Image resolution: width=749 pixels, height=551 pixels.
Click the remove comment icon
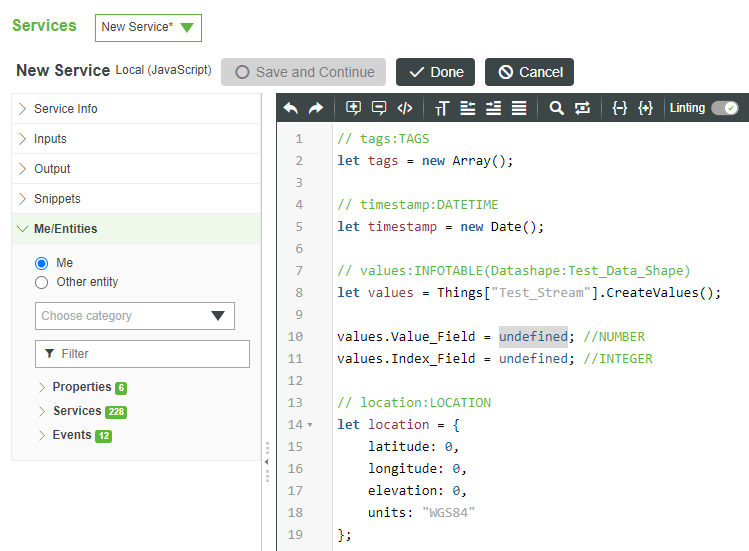click(x=379, y=108)
